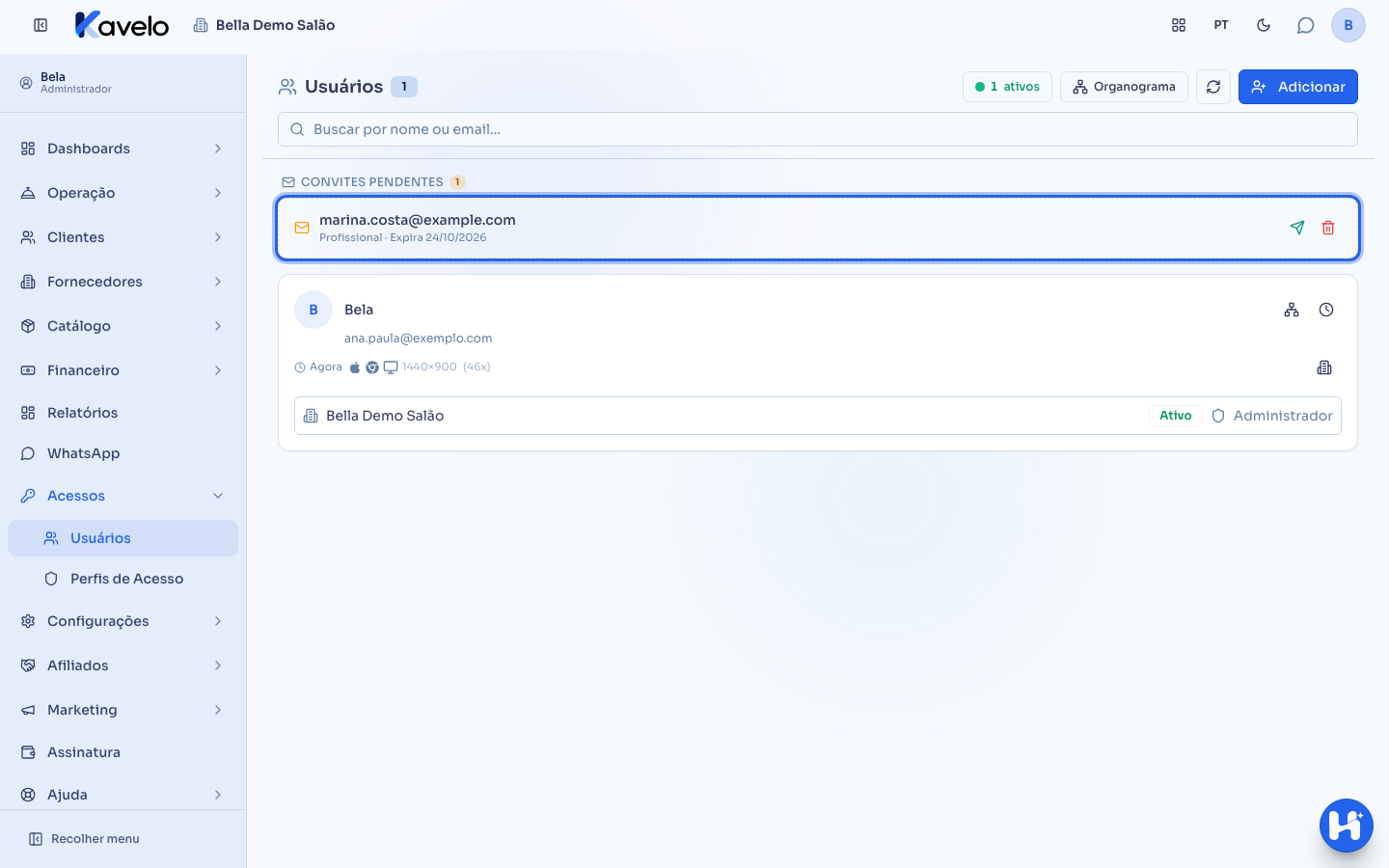Collapse the Acessos section
The height and width of the screenshot is (868, 1389).
point(123,496)
